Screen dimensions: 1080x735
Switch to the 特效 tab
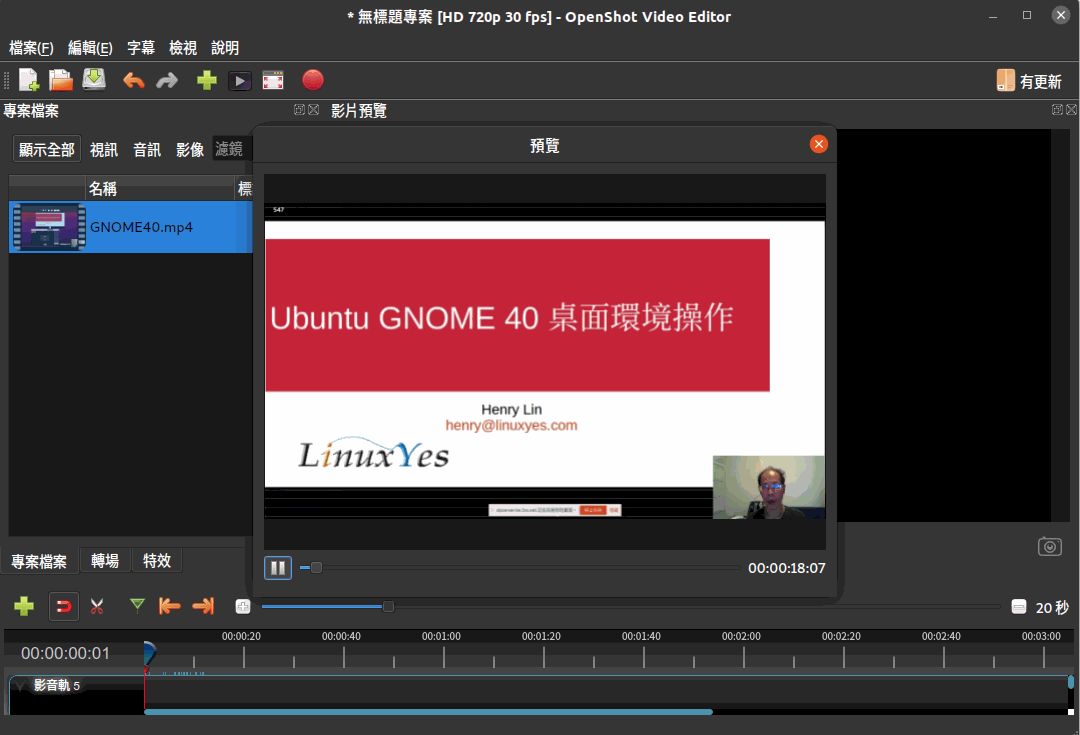click(157, 561)
